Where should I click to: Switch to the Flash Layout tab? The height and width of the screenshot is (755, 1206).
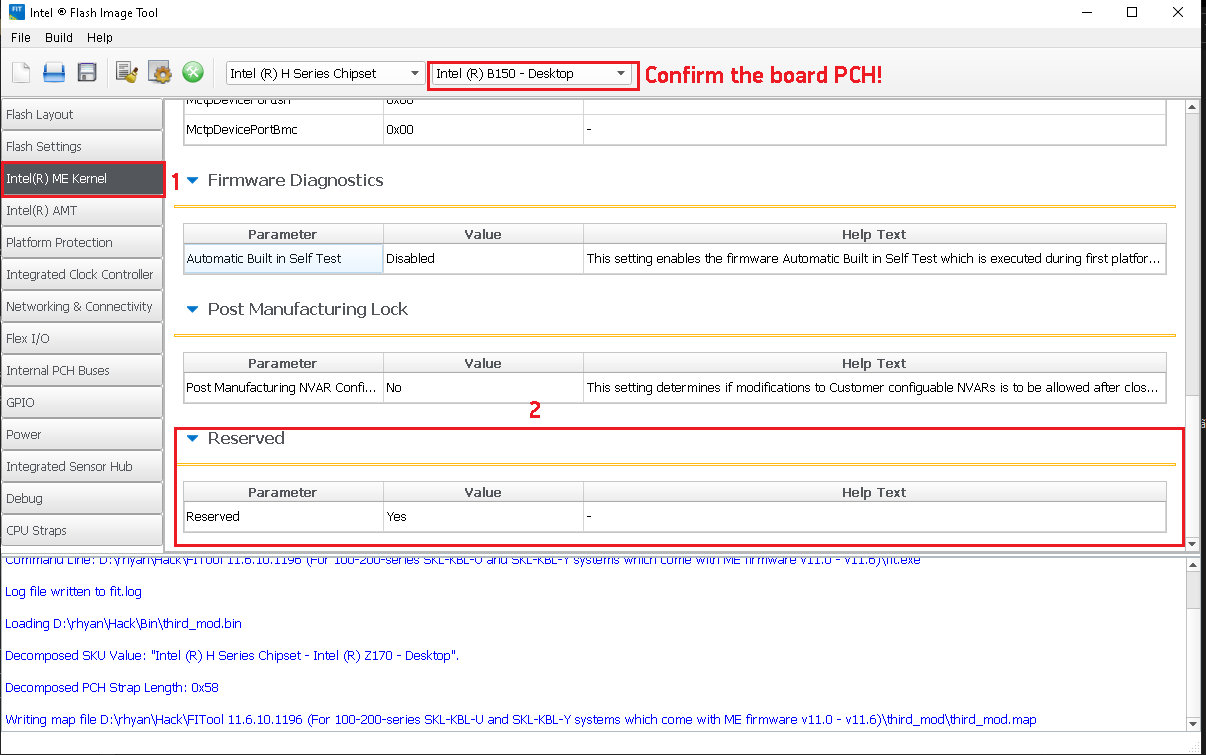[x=82, y=115]
